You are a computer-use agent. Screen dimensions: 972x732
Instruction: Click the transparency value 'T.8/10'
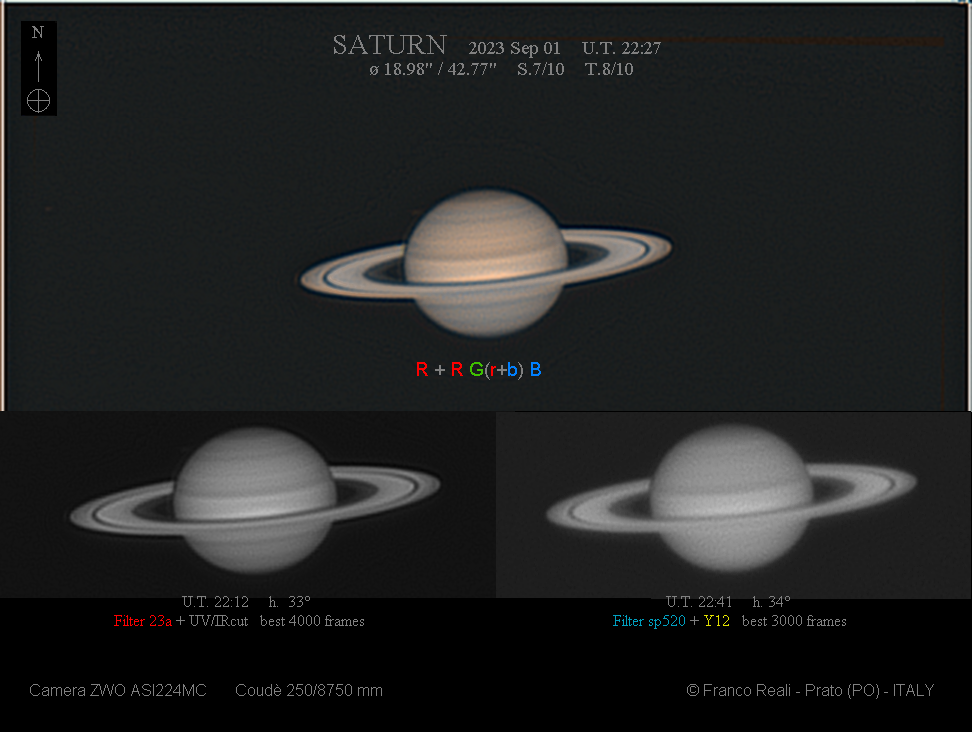point(609,69)
